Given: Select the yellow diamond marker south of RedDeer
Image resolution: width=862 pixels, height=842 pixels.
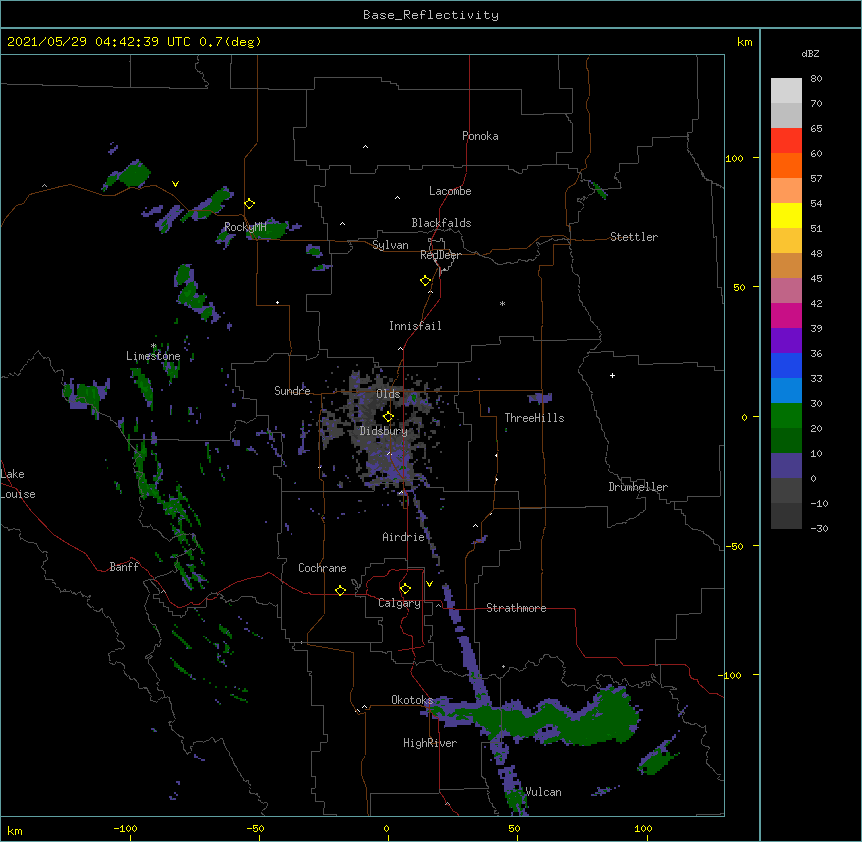Looking at the screenshot, I should pyautogui.click(x=425, y=281).
